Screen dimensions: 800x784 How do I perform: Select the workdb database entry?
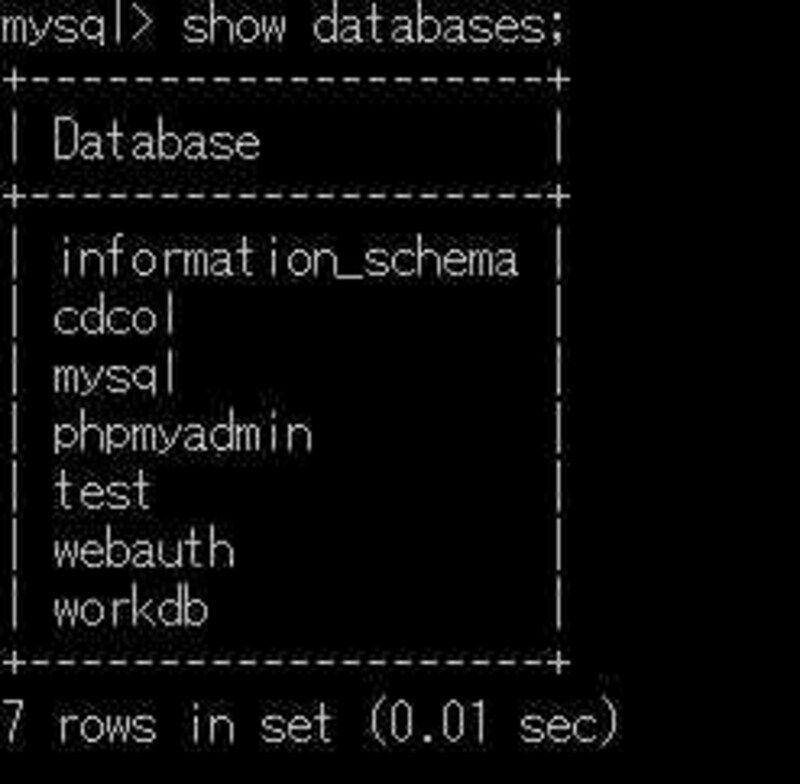(130, 608)
